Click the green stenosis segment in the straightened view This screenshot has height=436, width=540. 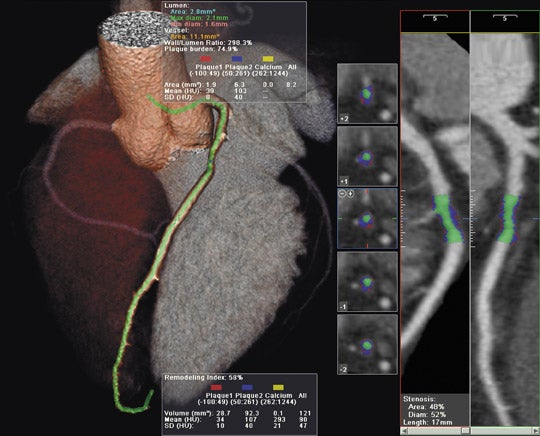(x=509, y=219)
